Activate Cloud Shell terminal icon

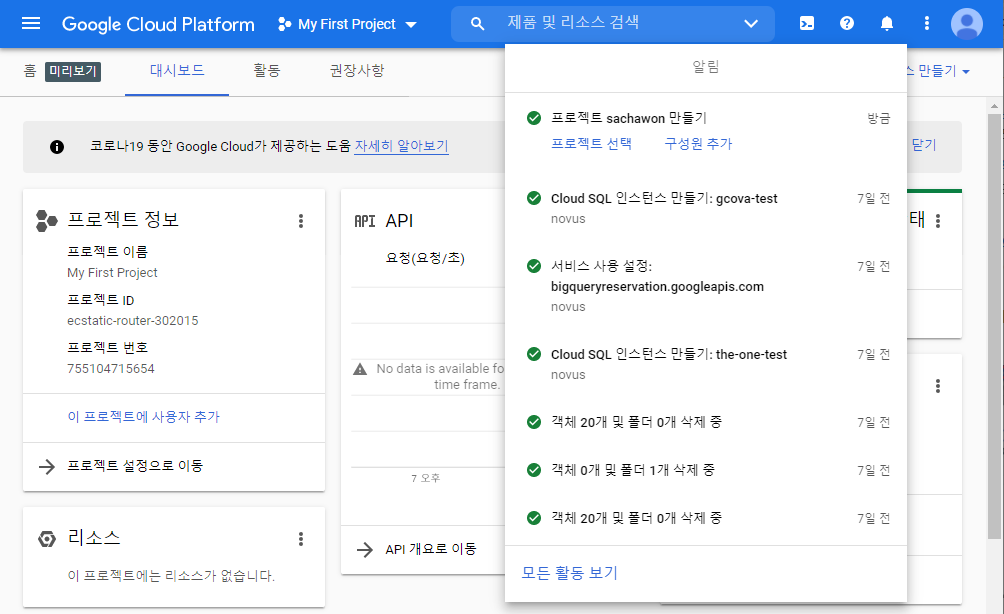pos(807,24)
